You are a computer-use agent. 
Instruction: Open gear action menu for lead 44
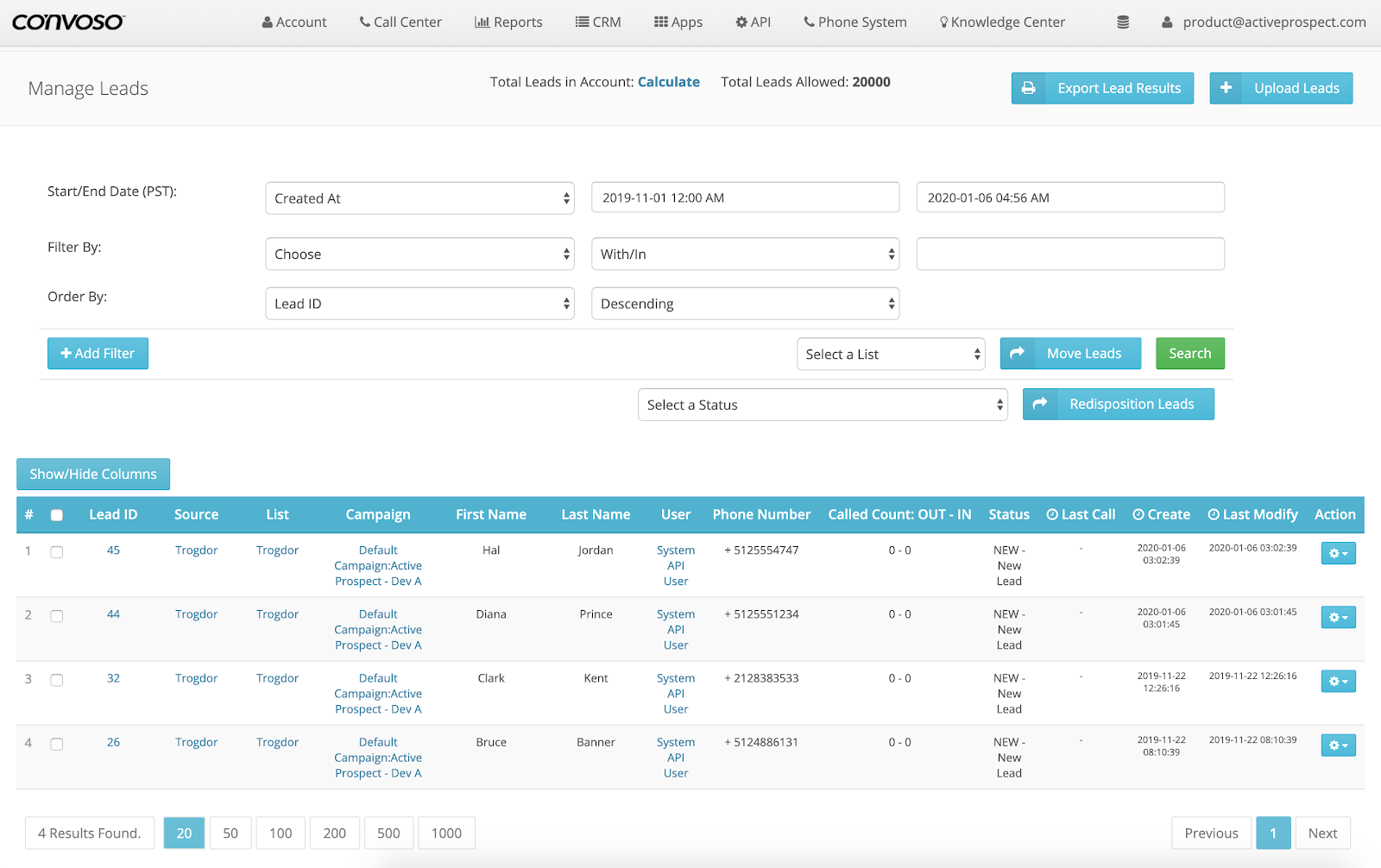tap(1338, 617)
